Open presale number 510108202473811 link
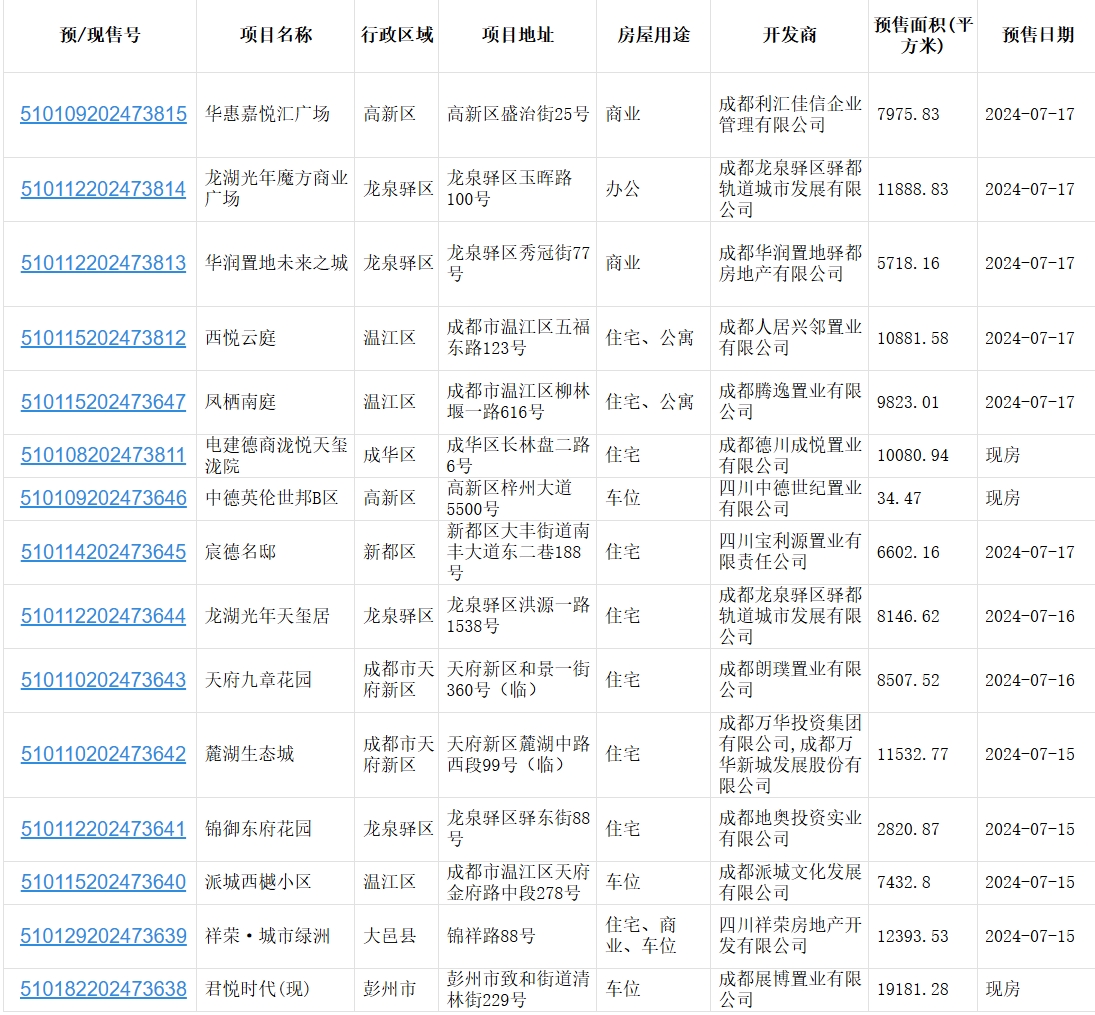The width and height of the screenshot is (1095, 1015). (103, 455)
